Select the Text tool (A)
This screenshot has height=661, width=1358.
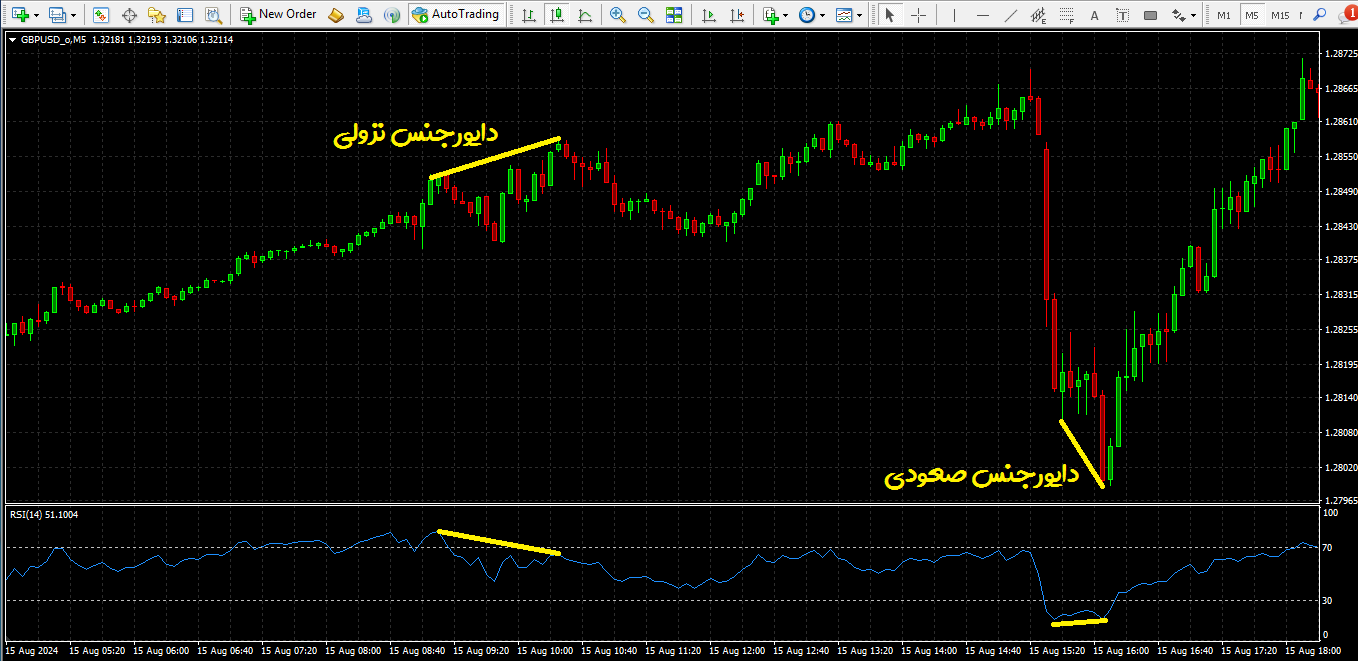1094,15
